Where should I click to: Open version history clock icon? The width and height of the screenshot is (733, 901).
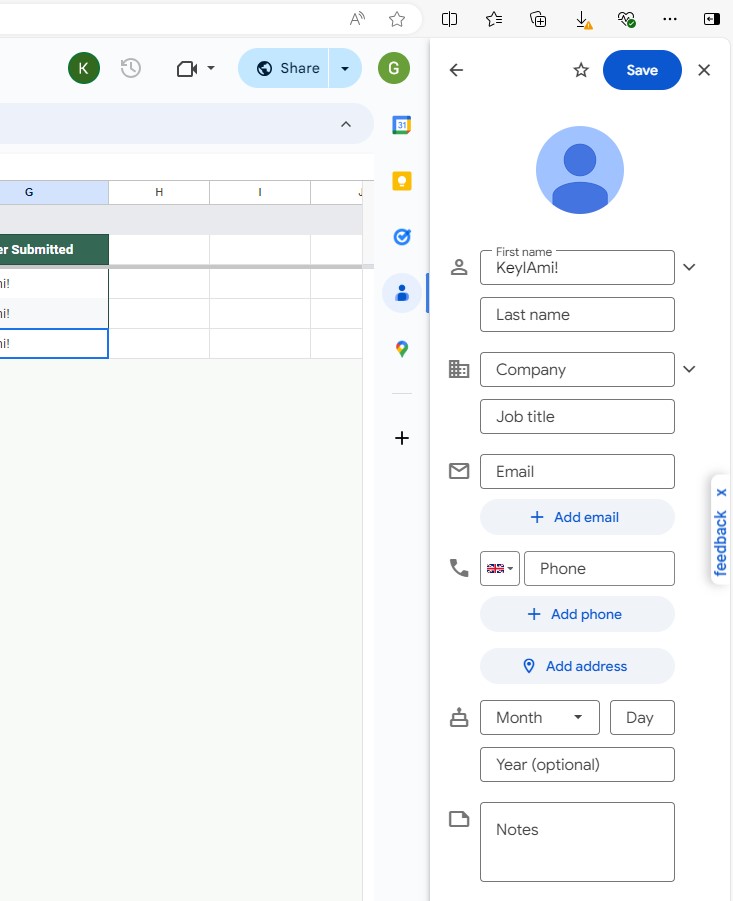coord(131,68)
